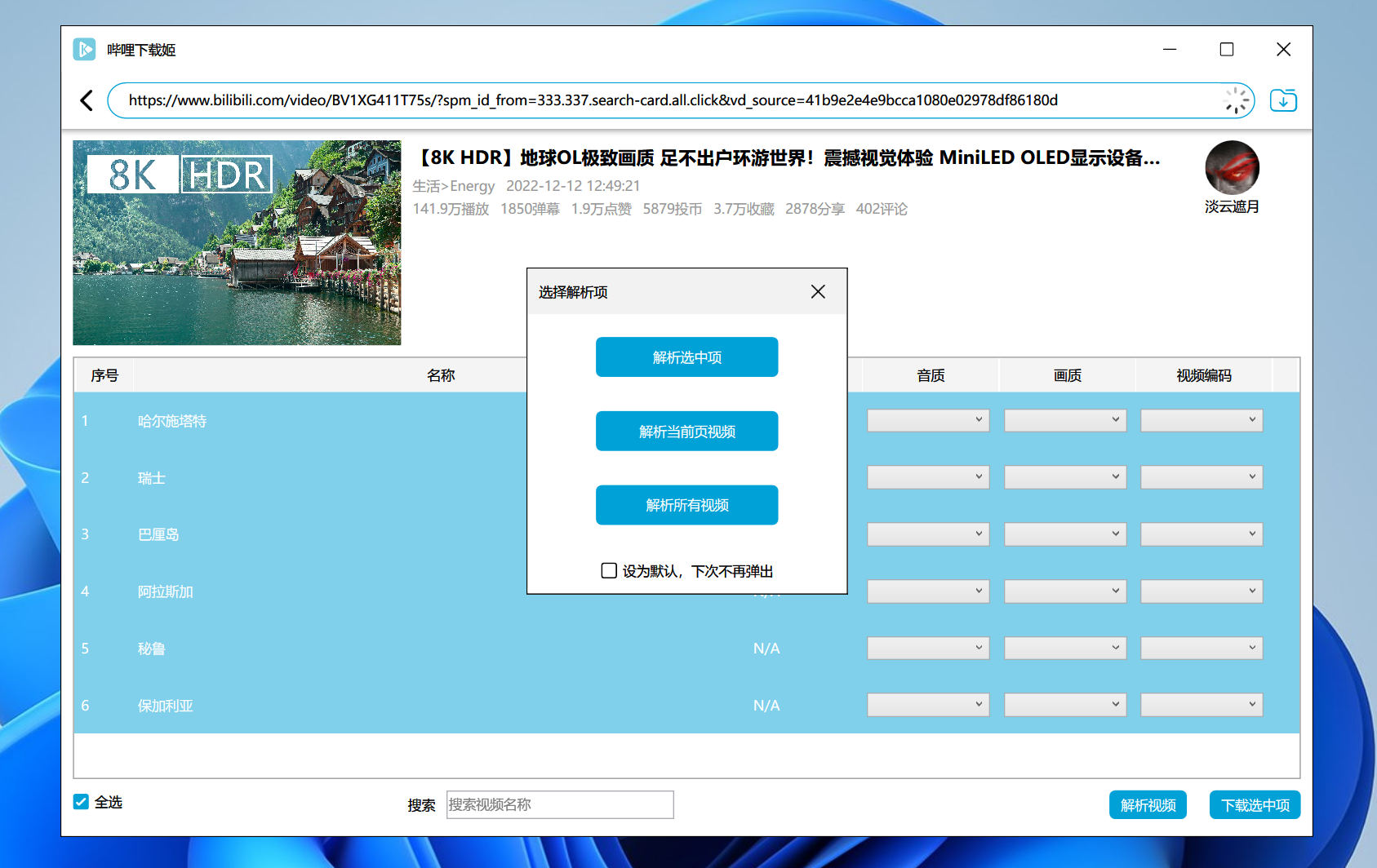The image size is (1377, 868).
Task: Click the 画质 column header
Action: [1067, 375]
